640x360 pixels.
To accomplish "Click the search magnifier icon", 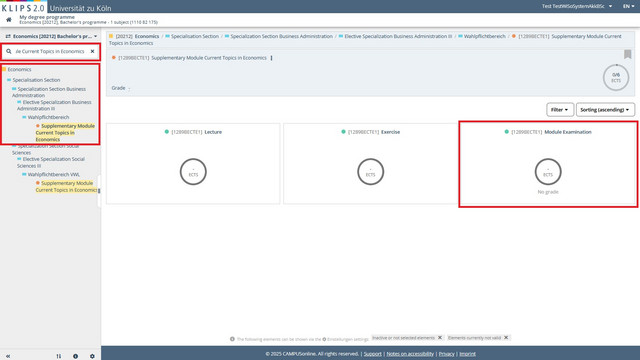I will coord(9,51).
